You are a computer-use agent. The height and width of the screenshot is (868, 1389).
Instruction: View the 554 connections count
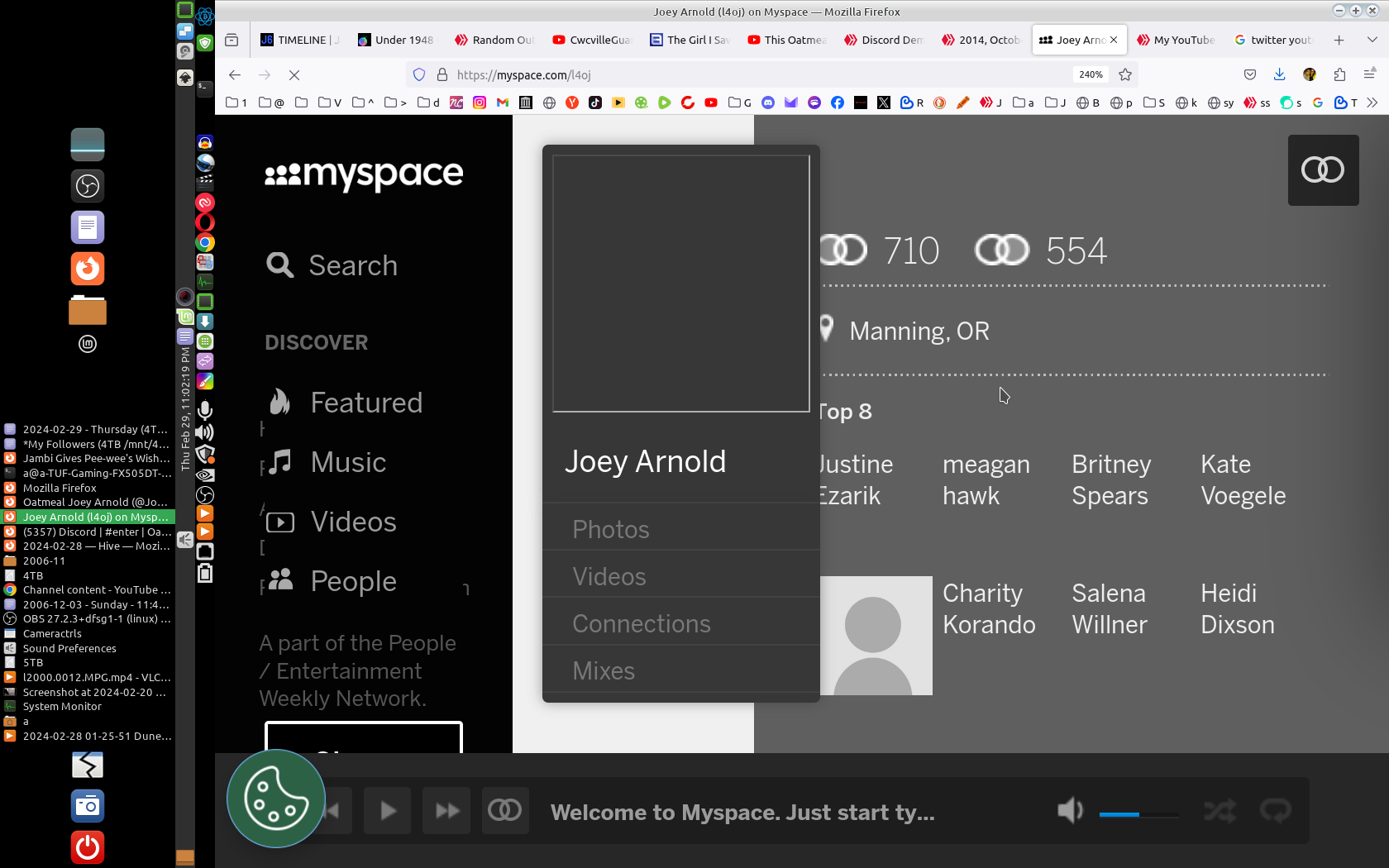coord(1041,250)
